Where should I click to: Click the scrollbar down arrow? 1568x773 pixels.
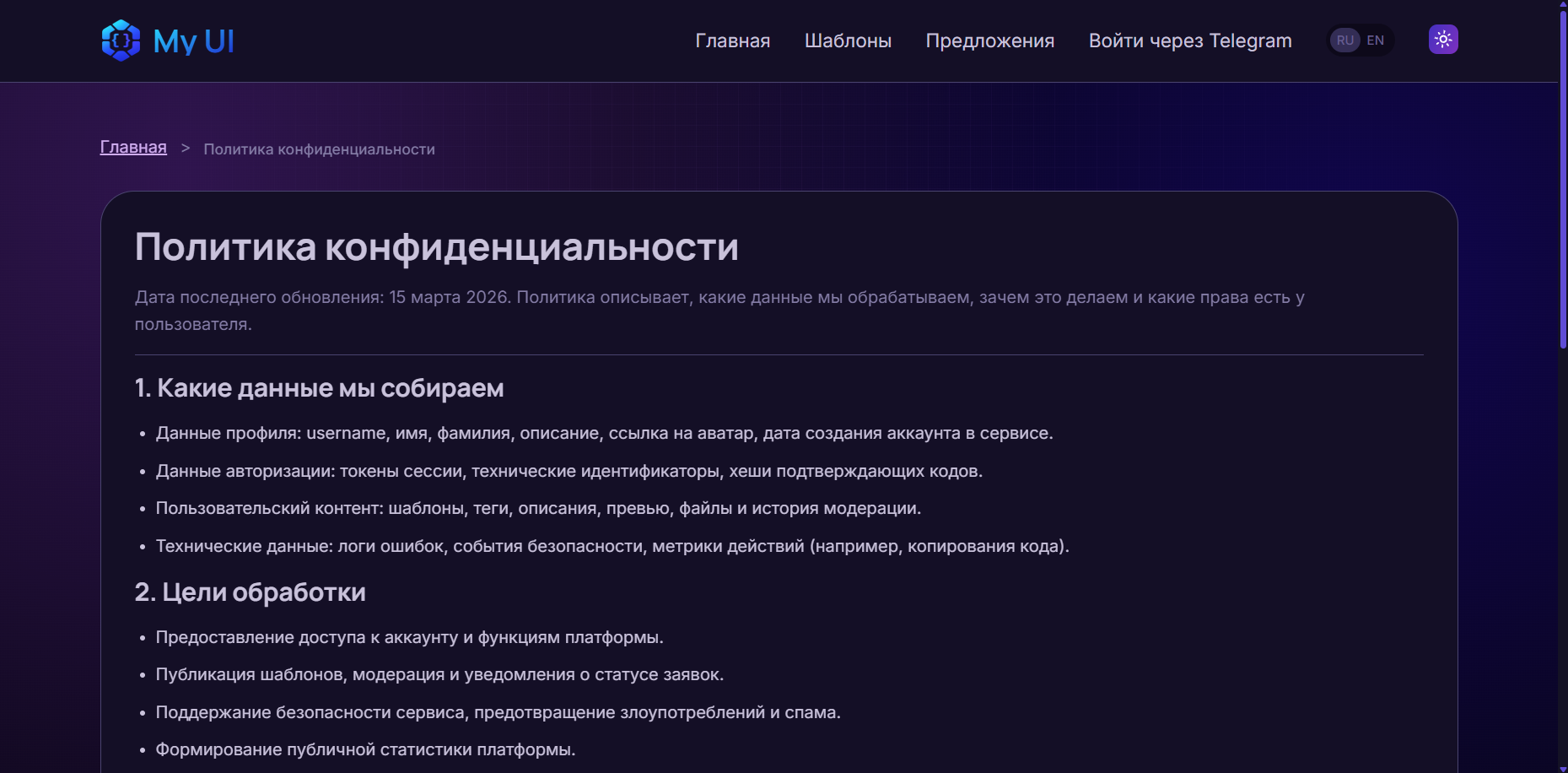[x=1563, y=767]
